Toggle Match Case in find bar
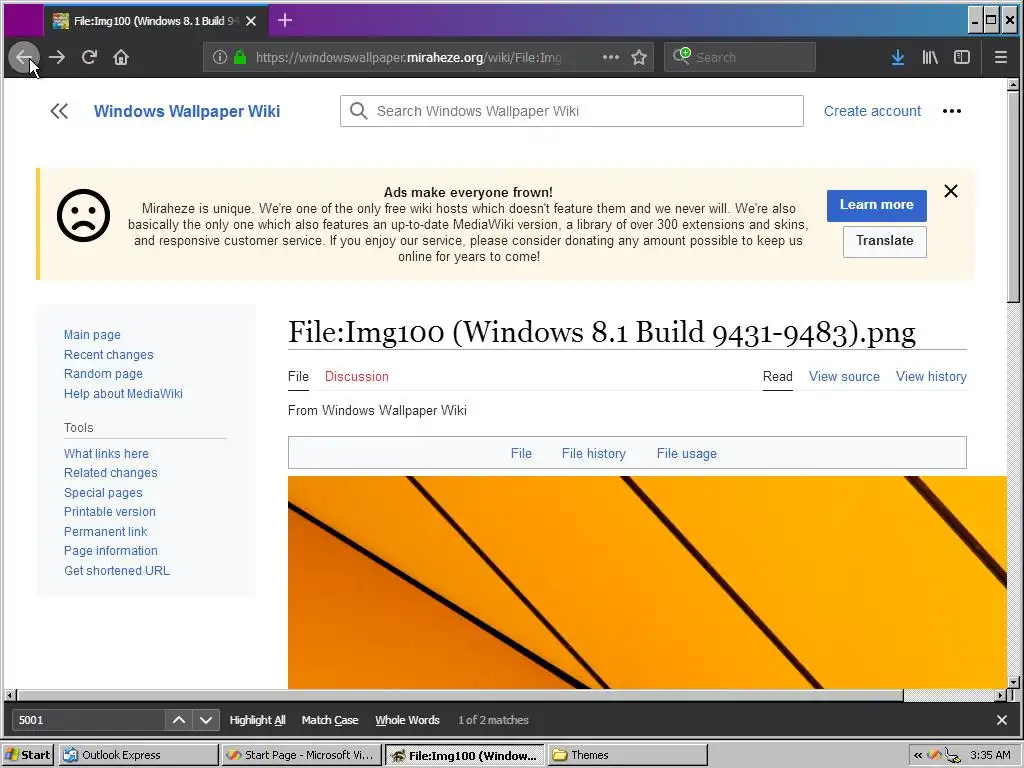This screenshot has width=1024, height=768. click(330, 720)
